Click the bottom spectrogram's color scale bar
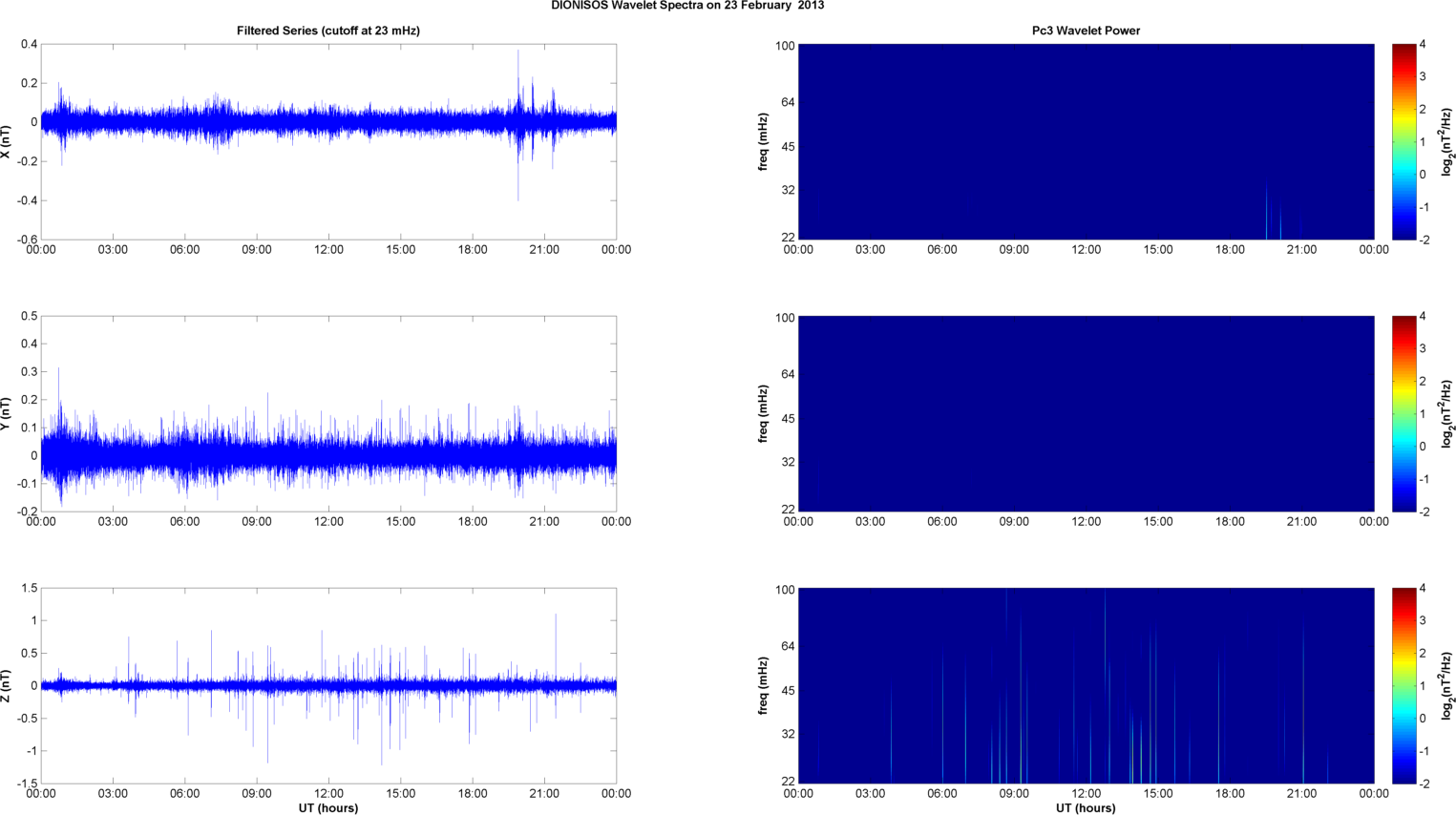Screen dimensions: 1456x815 tap(1403, 685)
